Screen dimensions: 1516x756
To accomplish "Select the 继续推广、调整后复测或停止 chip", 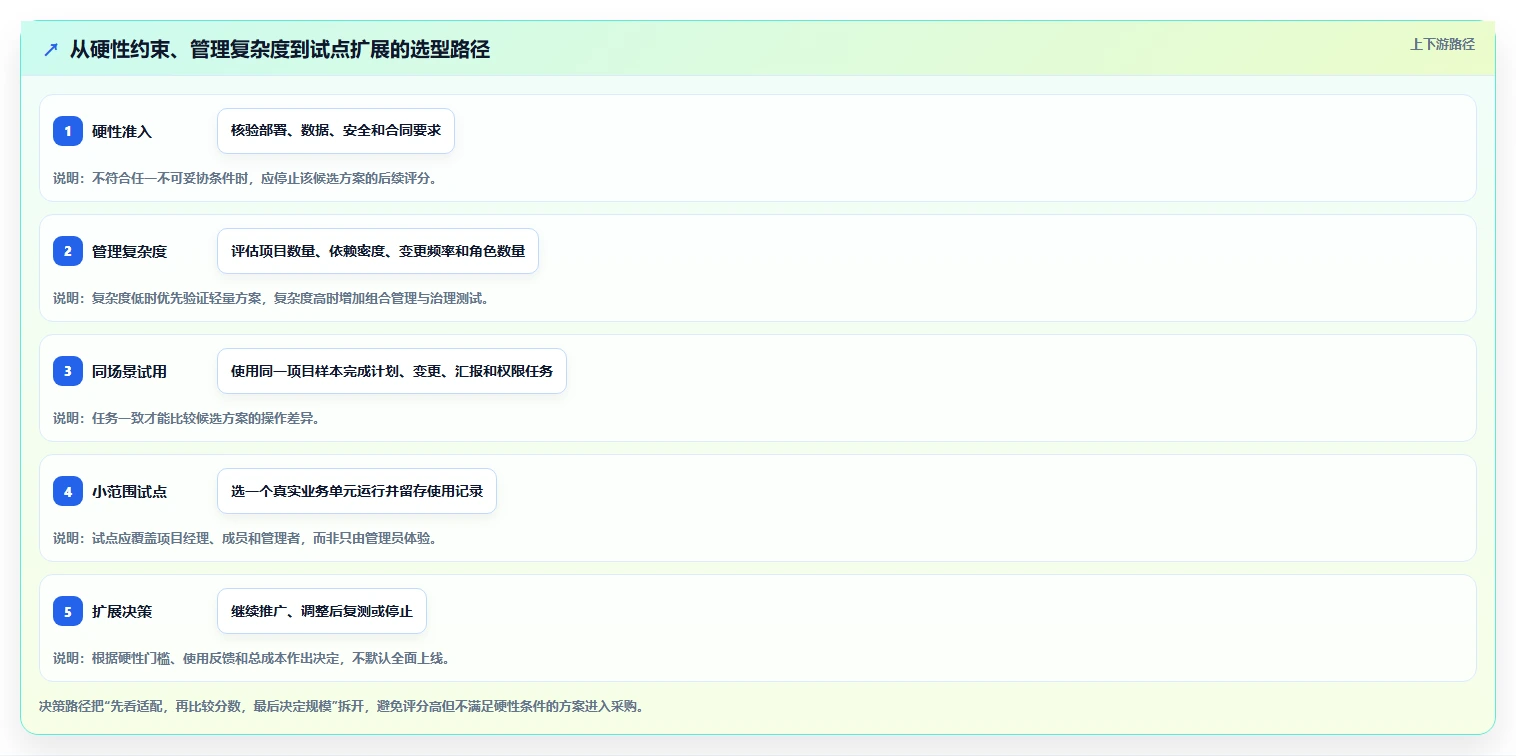I will pyautogui.click(x=322, y=611).
